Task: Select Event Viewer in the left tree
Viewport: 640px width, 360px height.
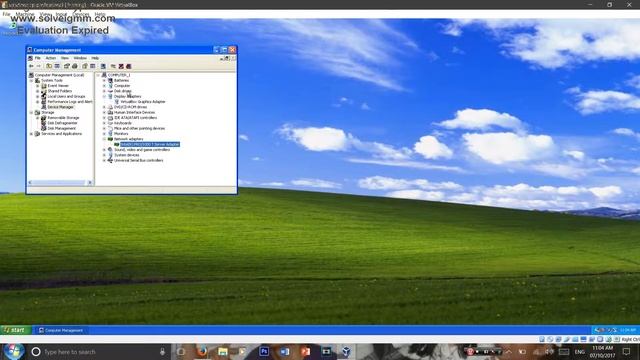Action: click(x=58, y=86)
